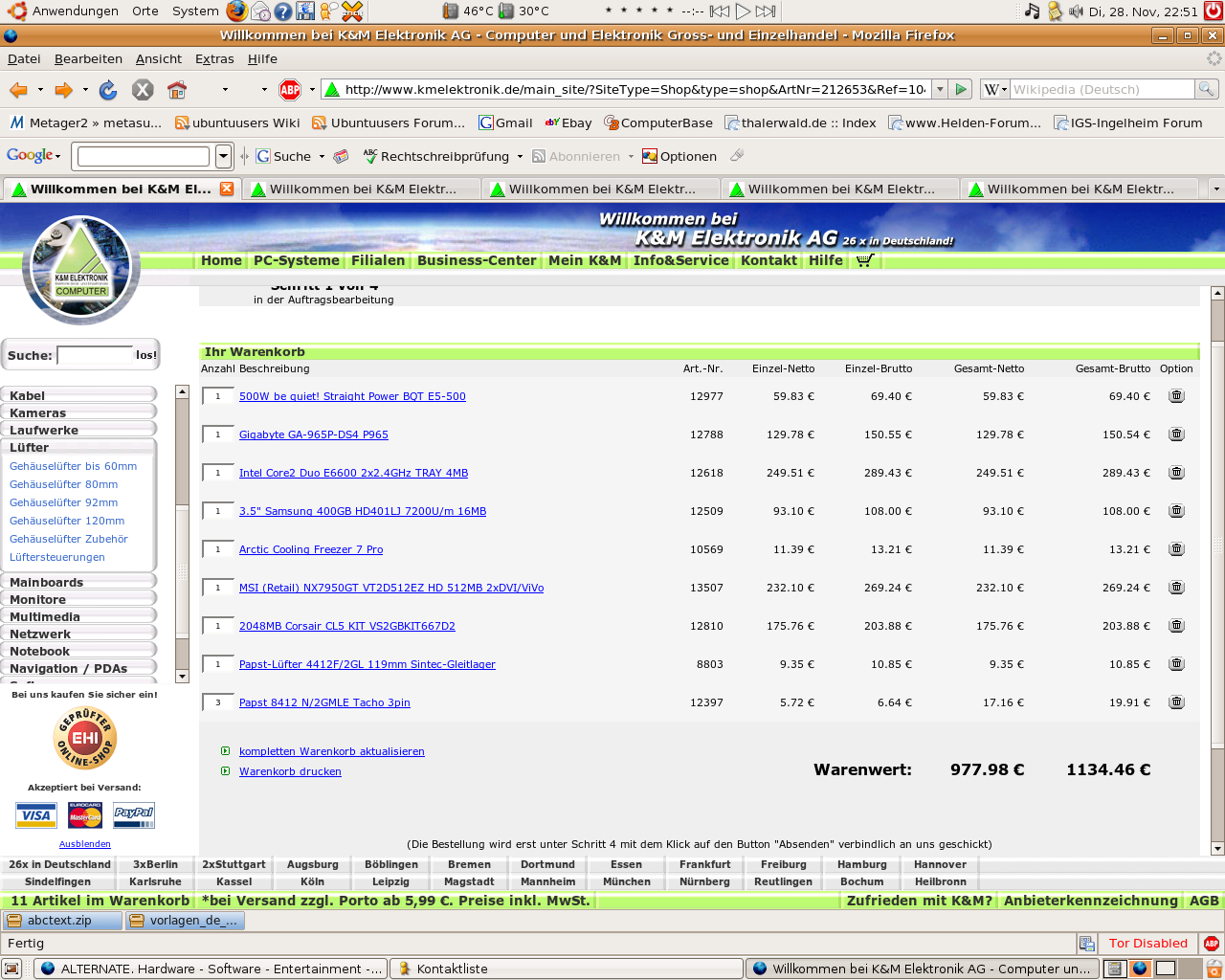Reload the current page
Viewport: 1225px width, 980px height.
click(x=108, y=90)
